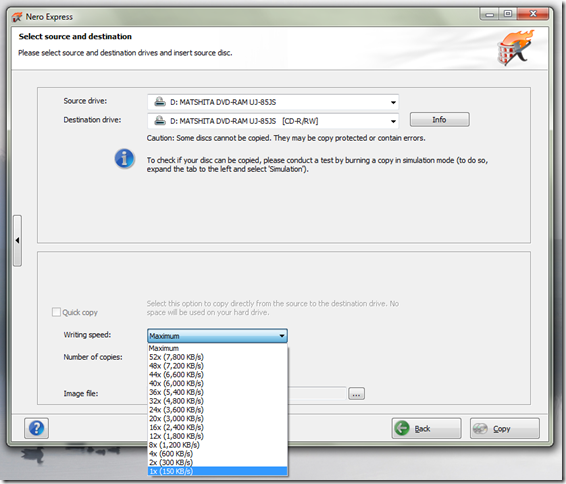Toggle the Quick copy checkbox
The height and width of the screenshot is (484, 566).
(x=56, y=312)
